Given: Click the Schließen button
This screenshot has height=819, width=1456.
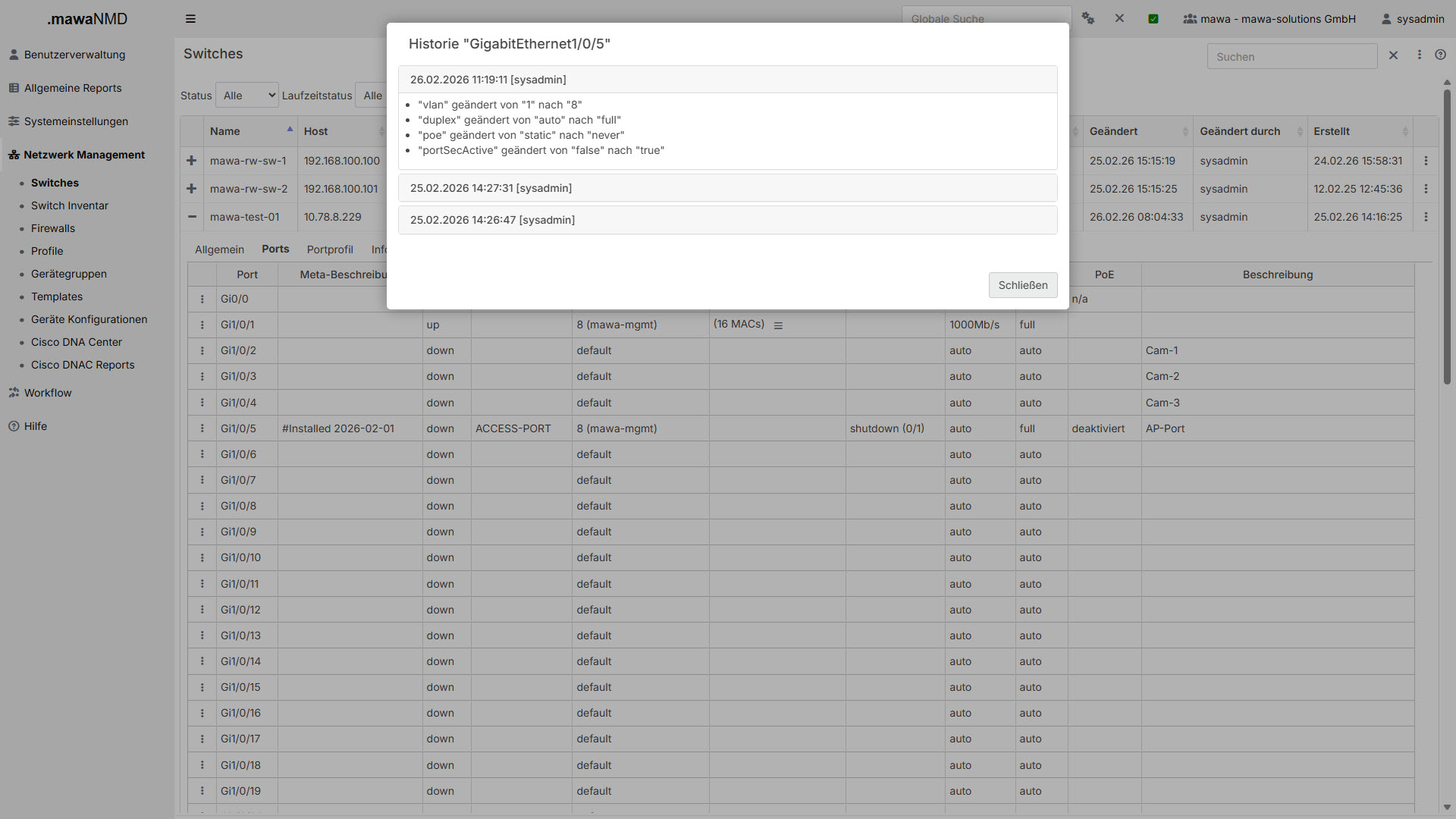Looking at the screenshot, I should [1022, 285].
